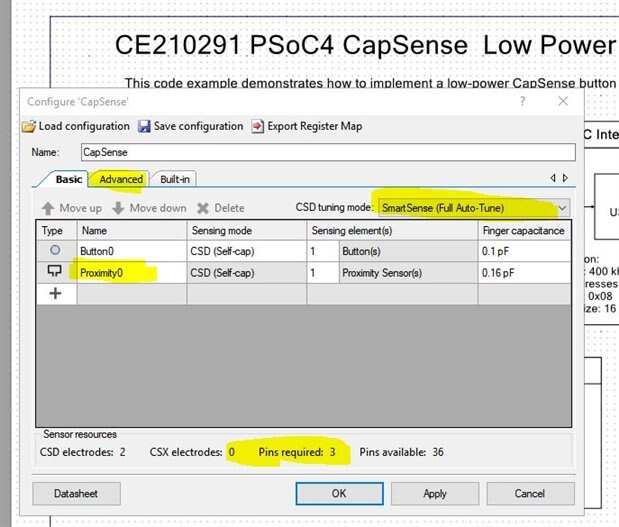The image size is (619, 527).
Task: Click the Pins required: 3 label
Action: [297, 452]
